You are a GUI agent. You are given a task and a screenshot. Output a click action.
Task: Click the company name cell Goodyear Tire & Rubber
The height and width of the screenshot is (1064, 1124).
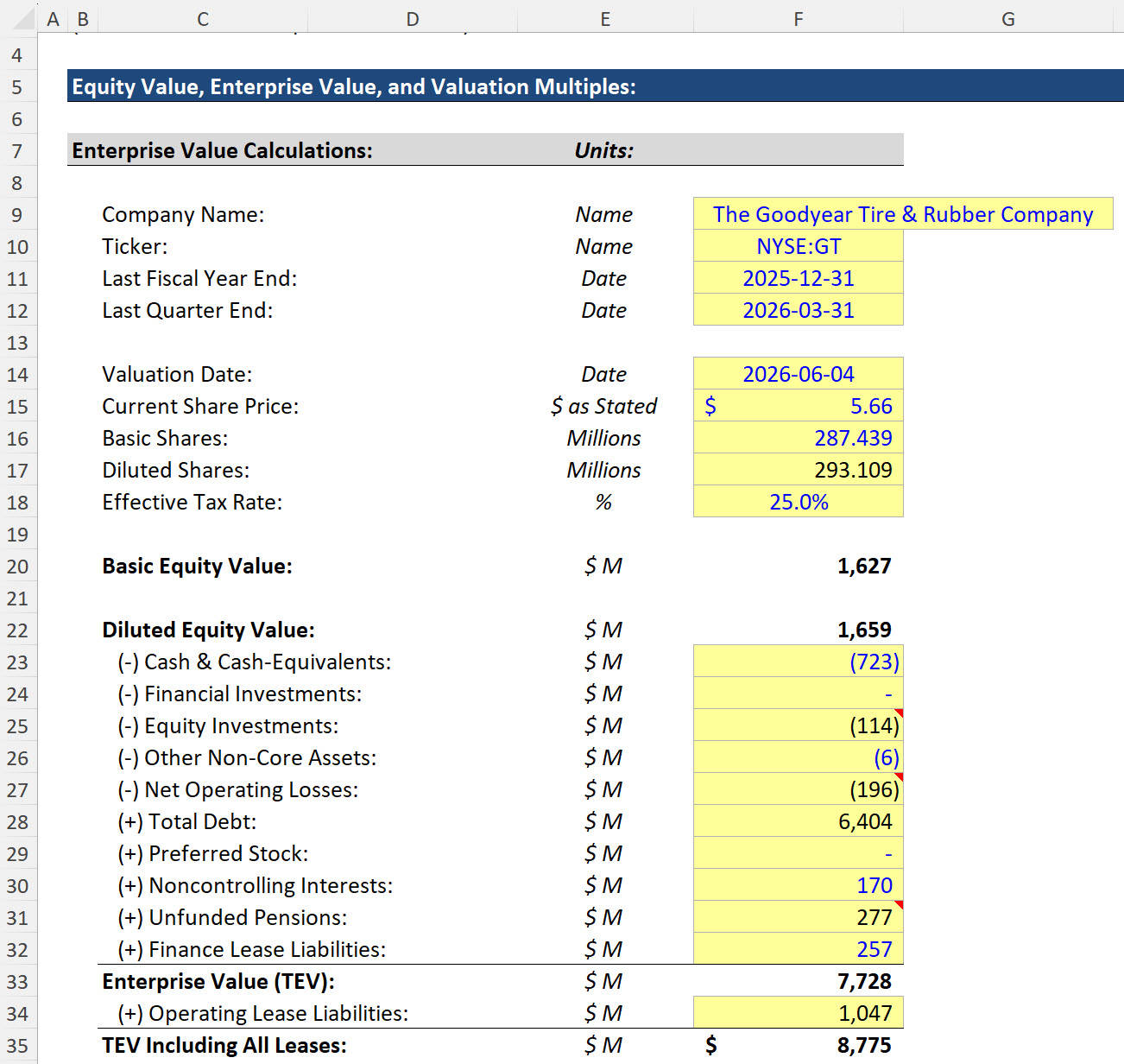903,214
